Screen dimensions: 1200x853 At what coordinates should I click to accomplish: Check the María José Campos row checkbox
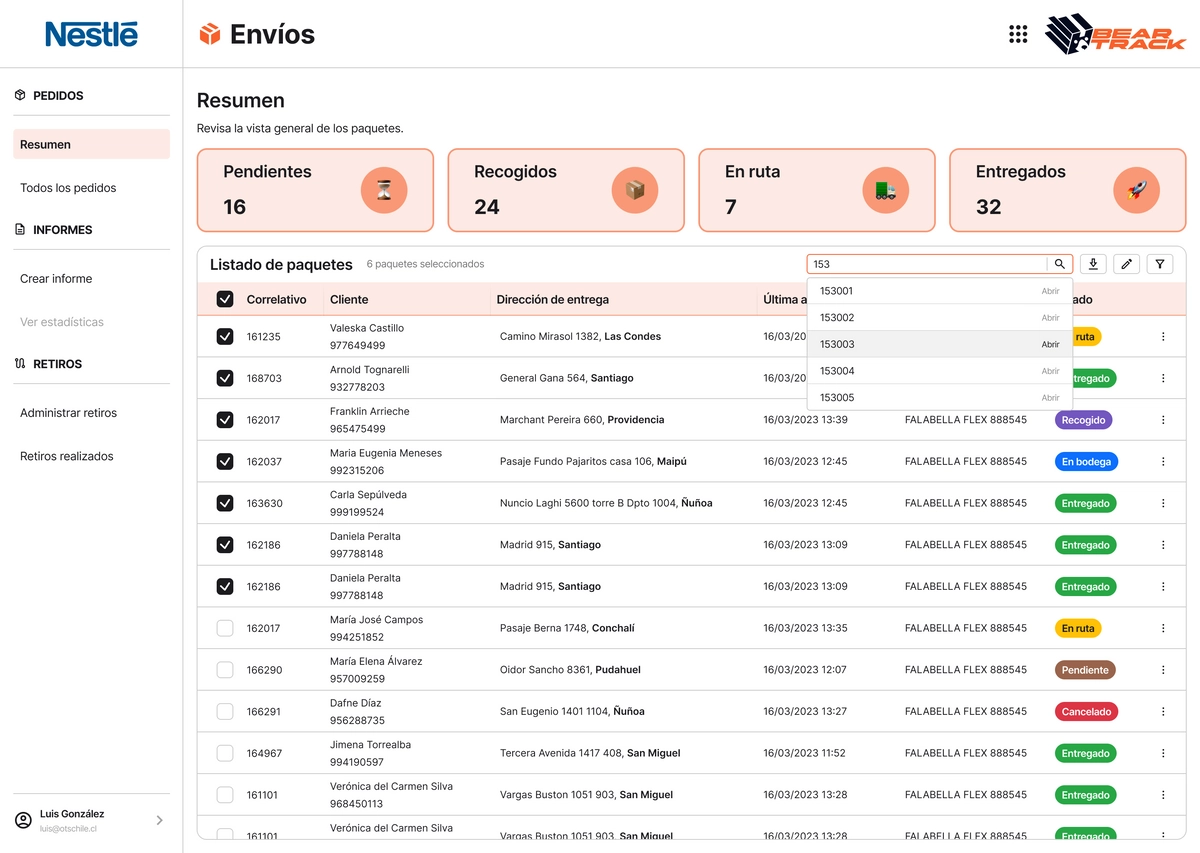225,628
